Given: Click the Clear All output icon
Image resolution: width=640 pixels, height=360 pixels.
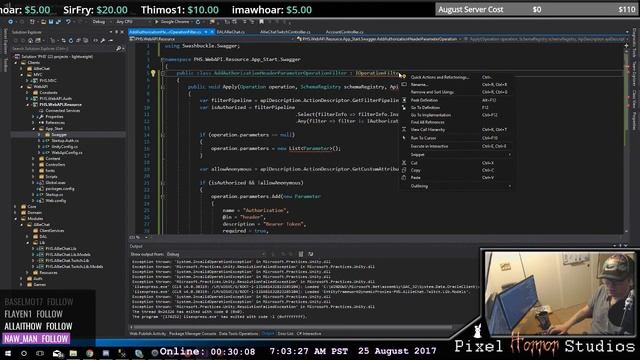Looking at the screenshot, I should (301, 254).
